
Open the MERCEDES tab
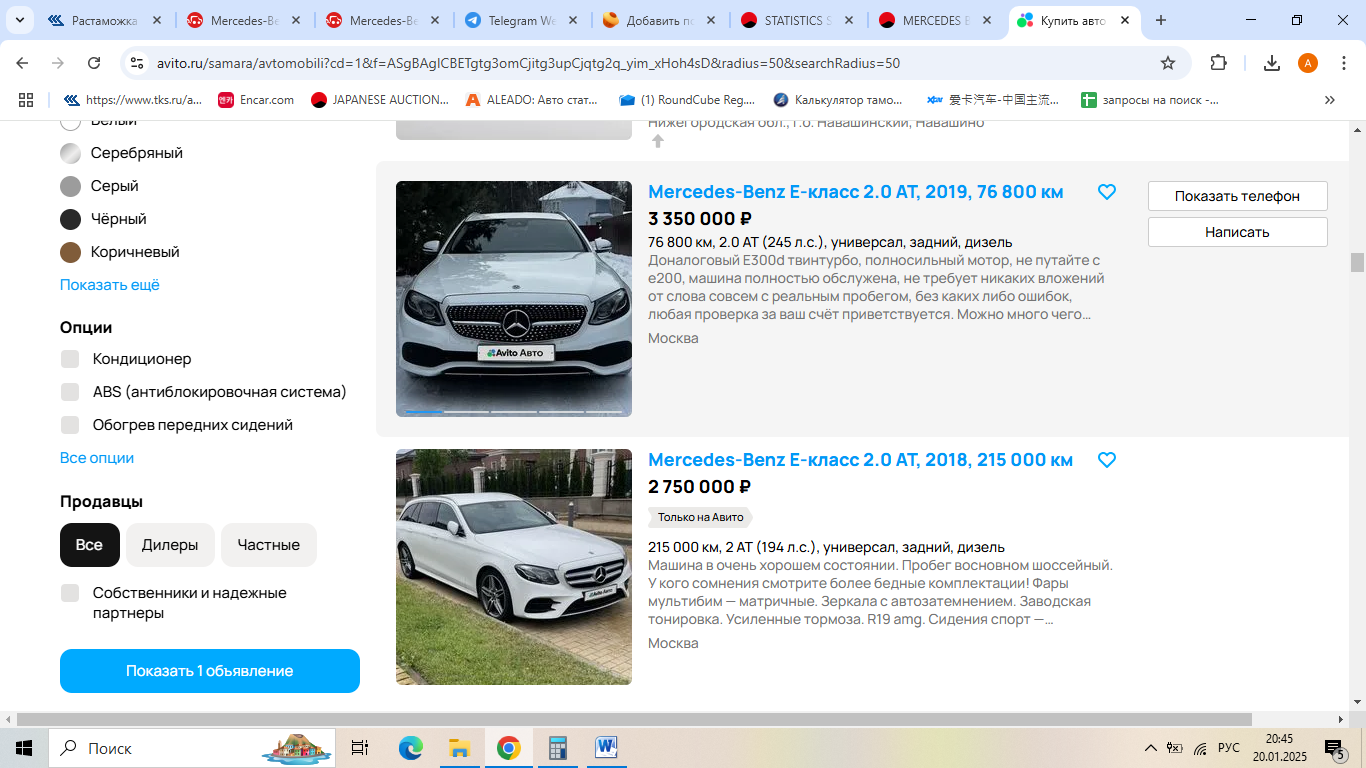click(935, 20)
